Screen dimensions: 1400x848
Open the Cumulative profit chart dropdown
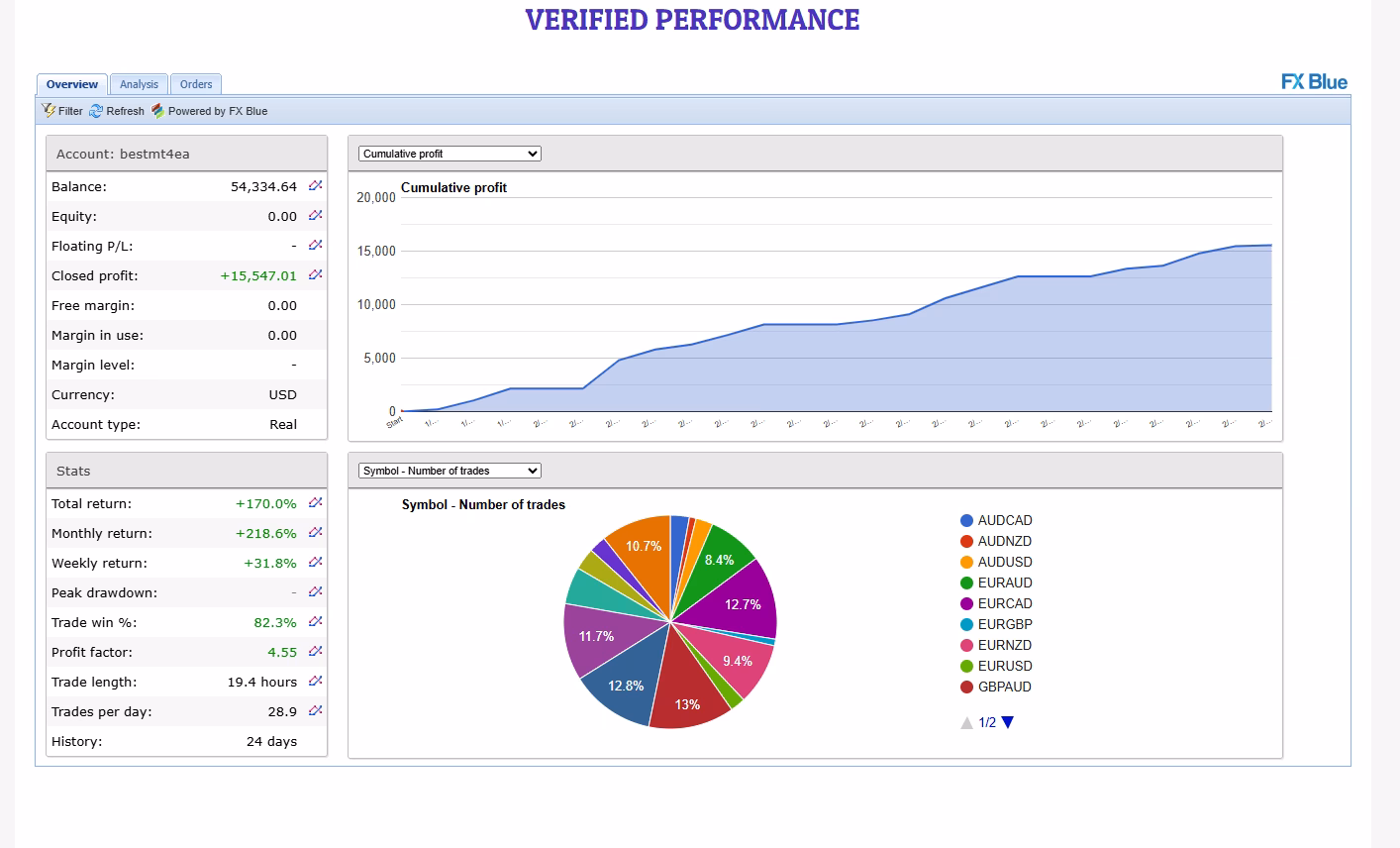[x=450, y=154]
